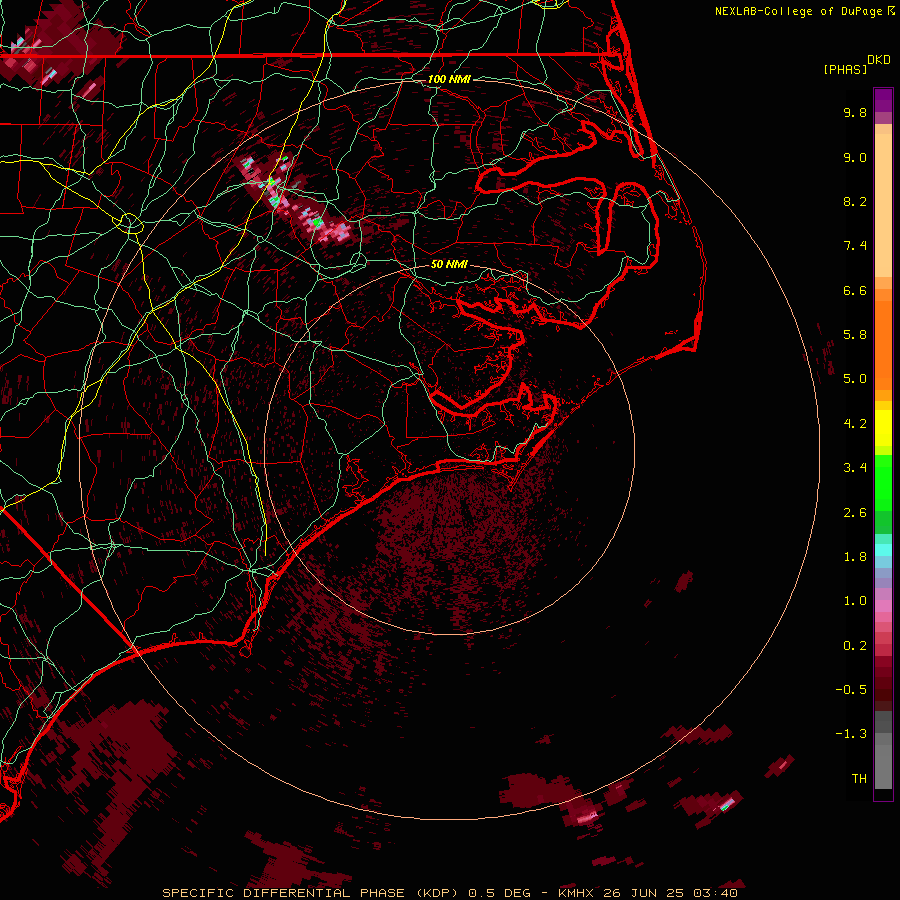Click the 9.8 value on the color scale

click(x=855, y=112)
